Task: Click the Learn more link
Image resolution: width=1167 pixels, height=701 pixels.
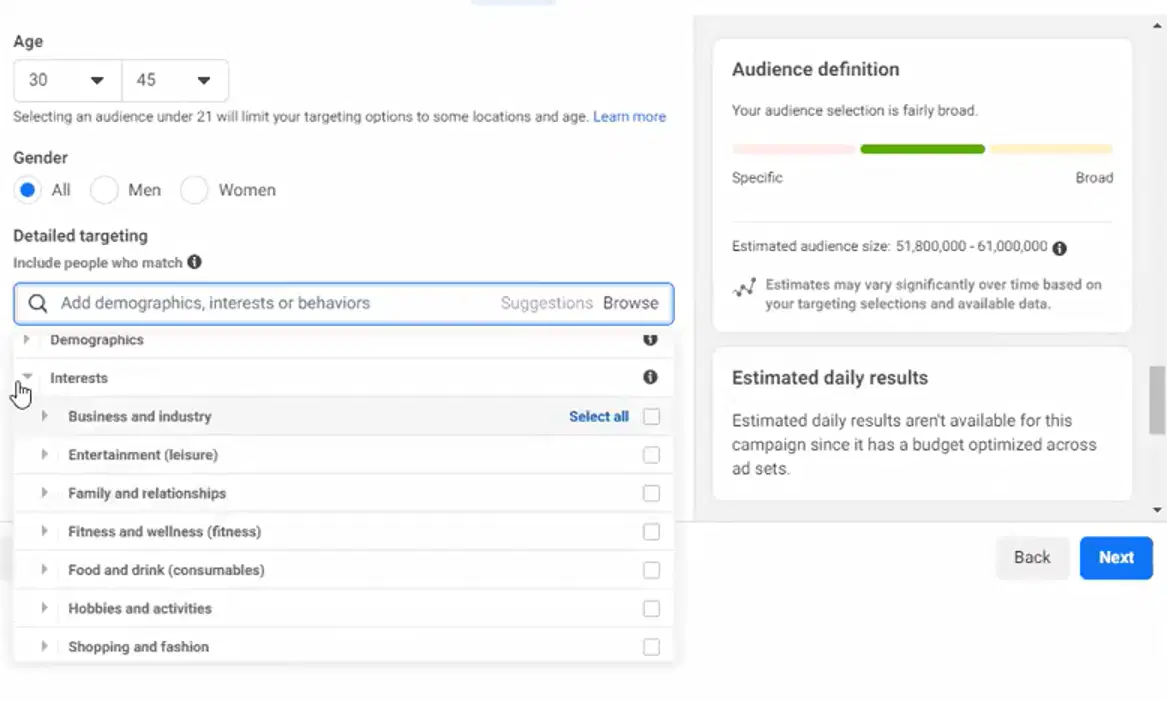Action: tap(630, 117)
